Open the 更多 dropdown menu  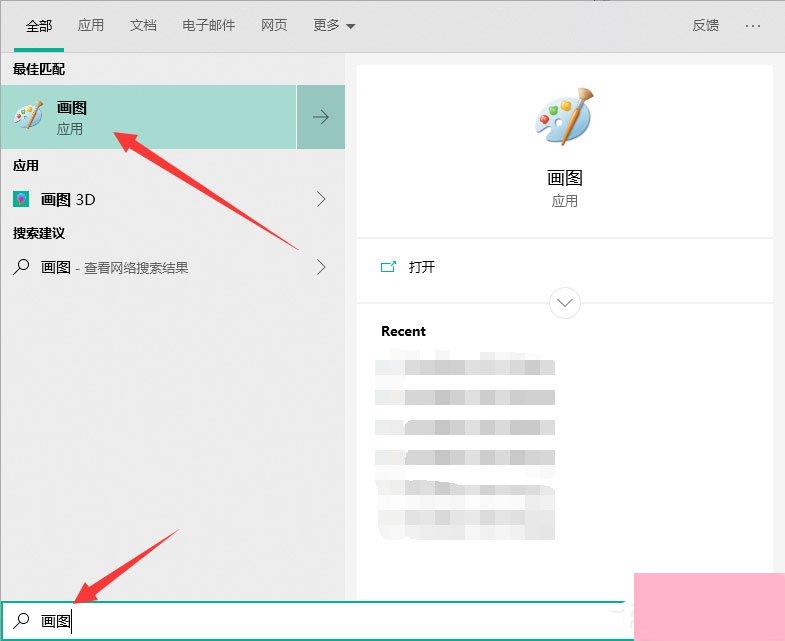click(334, 25)
